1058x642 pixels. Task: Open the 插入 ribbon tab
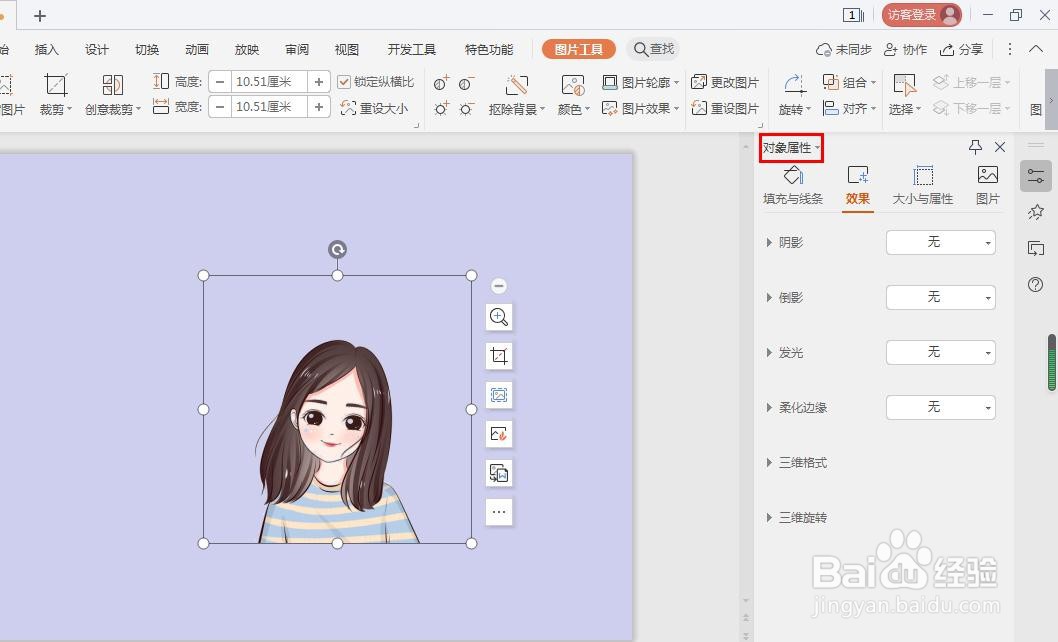(45, 48)
